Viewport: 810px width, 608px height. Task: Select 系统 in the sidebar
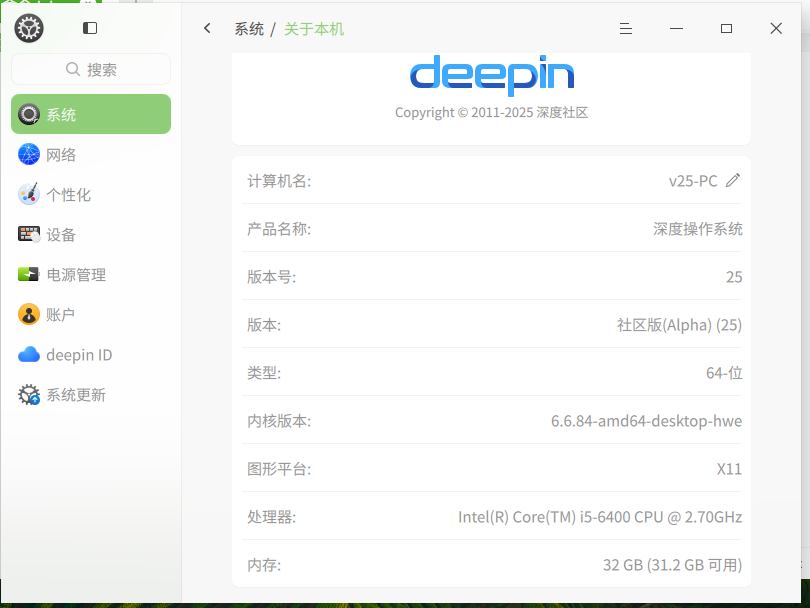coord(91,114)
